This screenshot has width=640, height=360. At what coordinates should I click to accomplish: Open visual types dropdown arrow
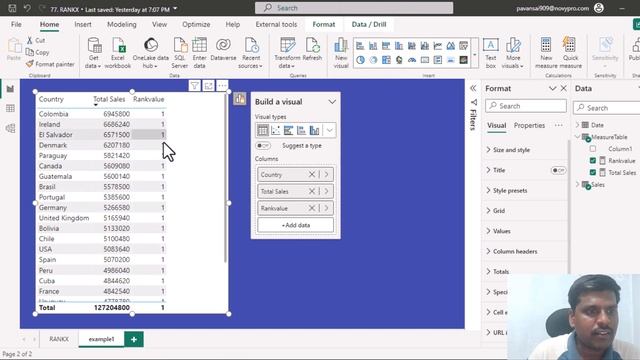[x=329, y=131]
